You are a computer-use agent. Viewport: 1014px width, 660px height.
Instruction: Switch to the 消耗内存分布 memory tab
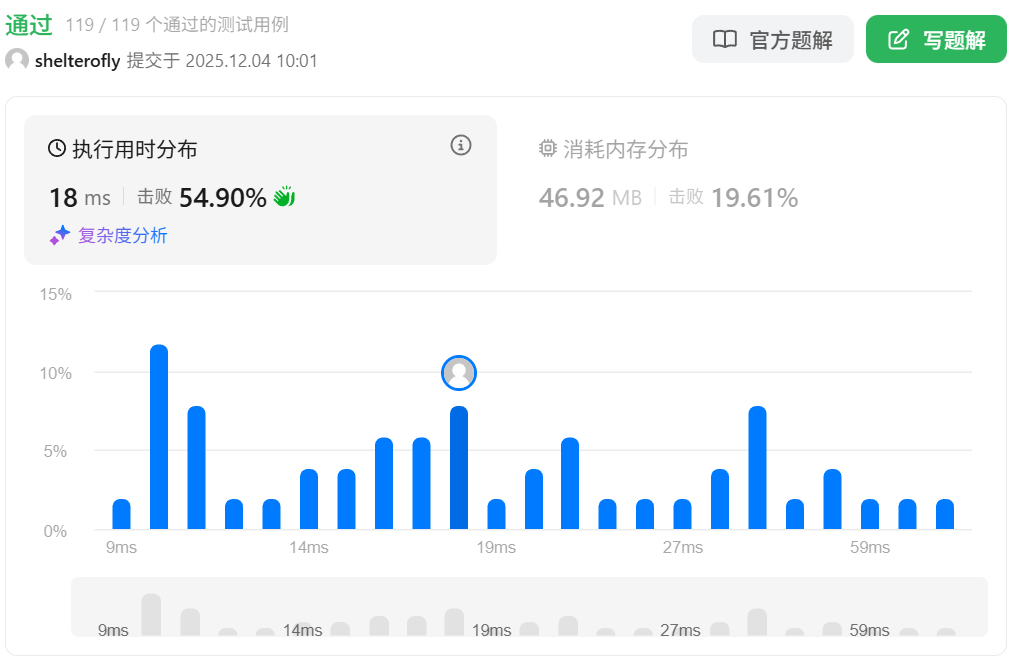626,150
